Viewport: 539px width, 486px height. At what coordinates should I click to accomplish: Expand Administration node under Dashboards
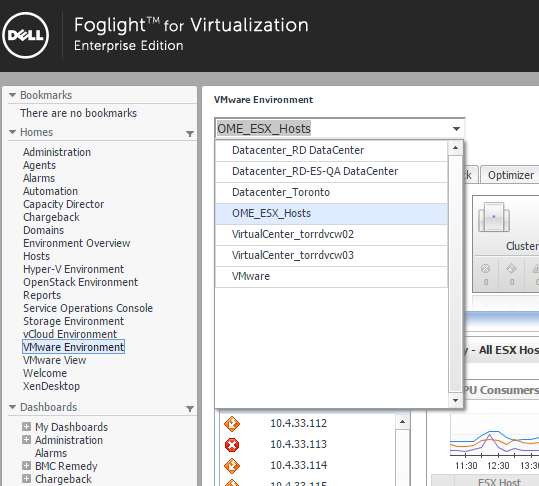pos(26,440)
